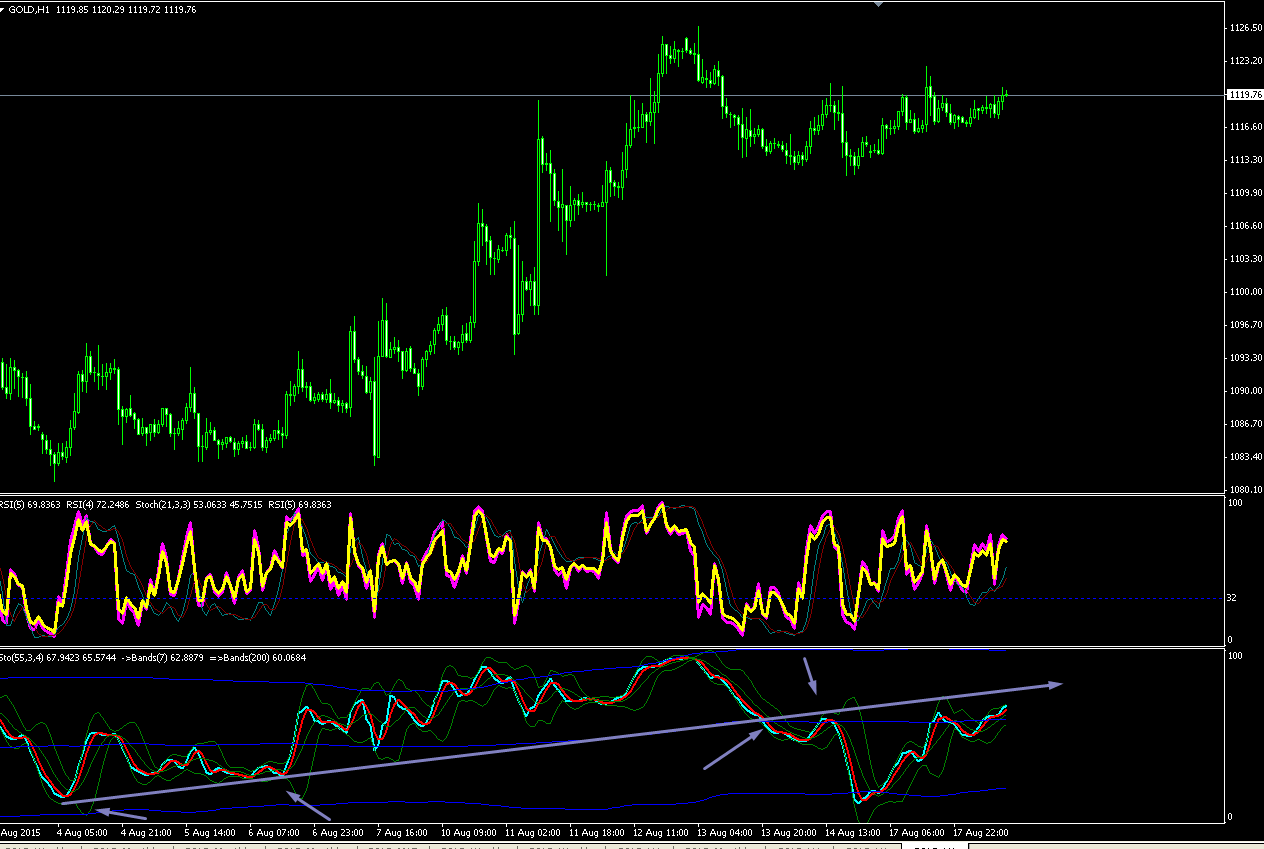Click the 13 Aug 20:00 time label
Screen dimensions: 1264x849
(x=789, y=832)
